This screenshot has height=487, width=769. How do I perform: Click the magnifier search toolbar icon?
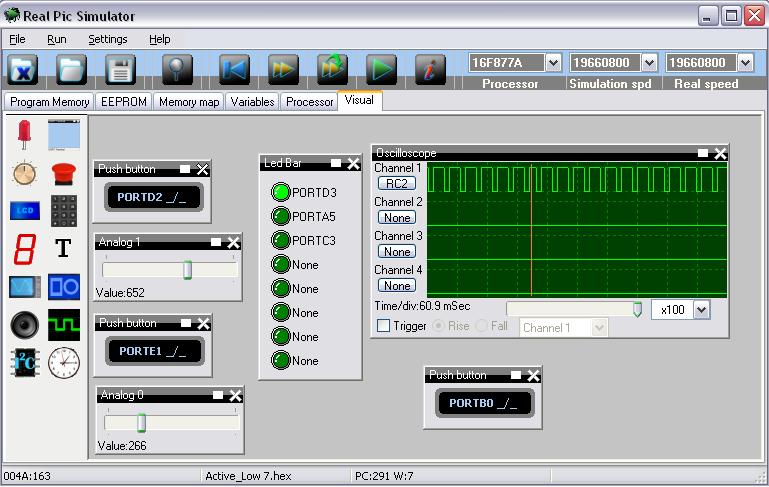[177, 70]
